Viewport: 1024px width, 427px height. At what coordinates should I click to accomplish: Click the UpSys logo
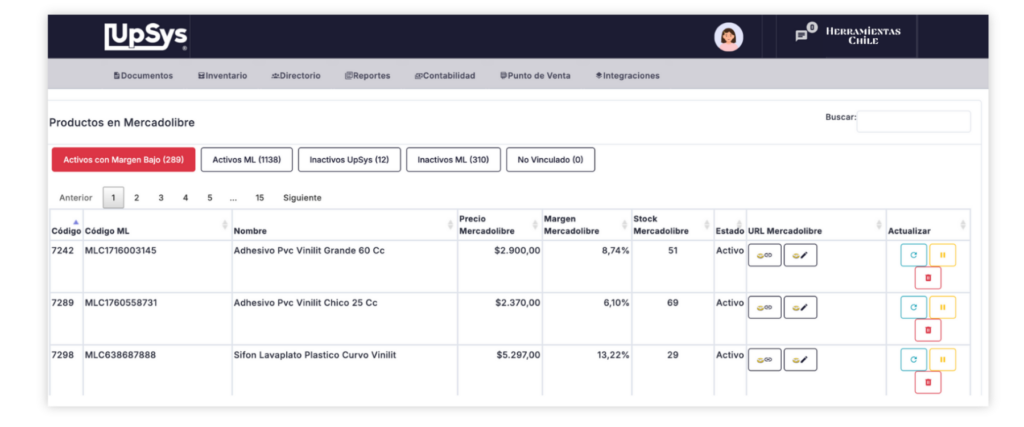point(146,37)
